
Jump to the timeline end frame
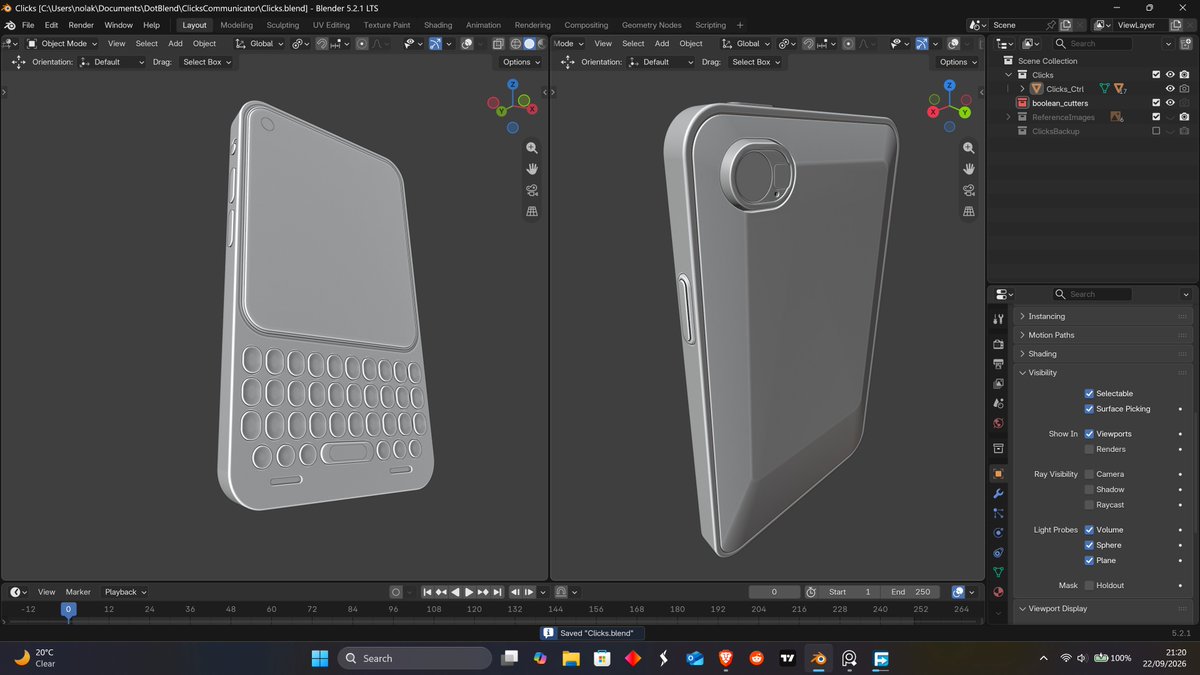click(497, 592)
